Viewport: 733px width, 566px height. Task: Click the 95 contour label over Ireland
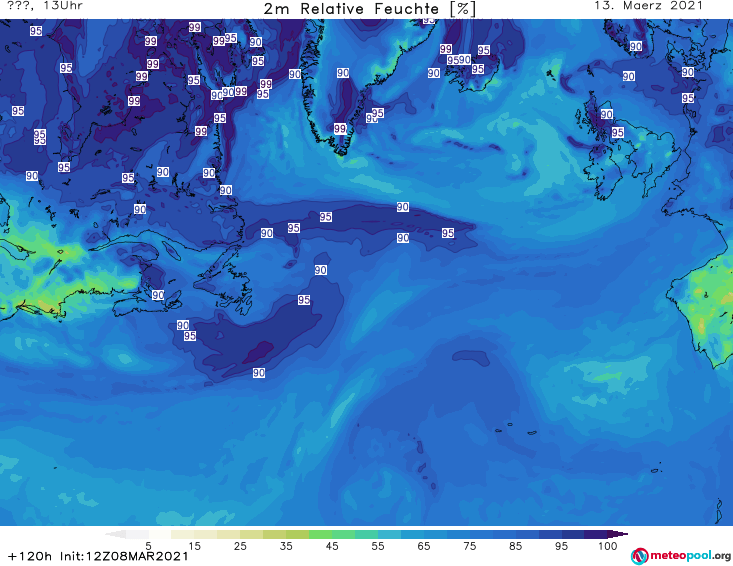pyautogui.click(x=618, y=132)
